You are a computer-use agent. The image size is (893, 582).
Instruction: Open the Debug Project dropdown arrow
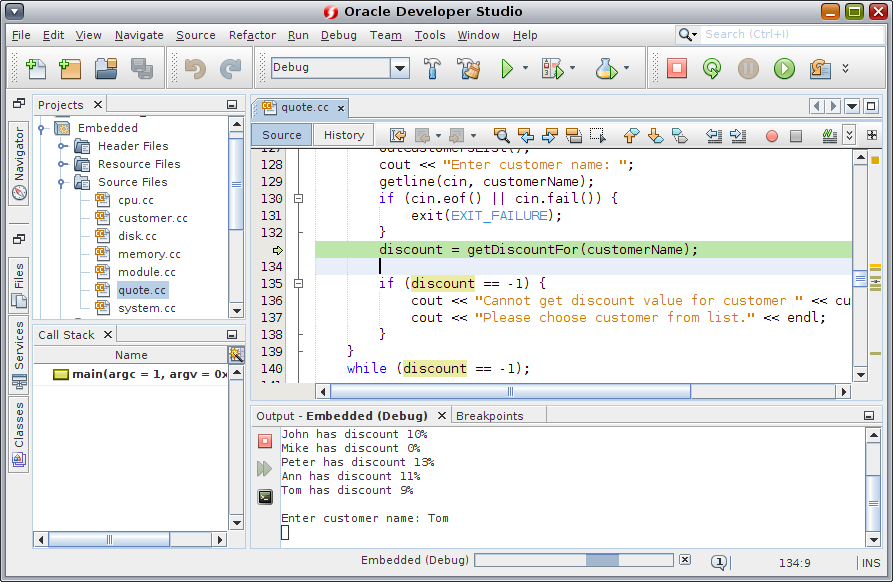[x=572, y=68]
